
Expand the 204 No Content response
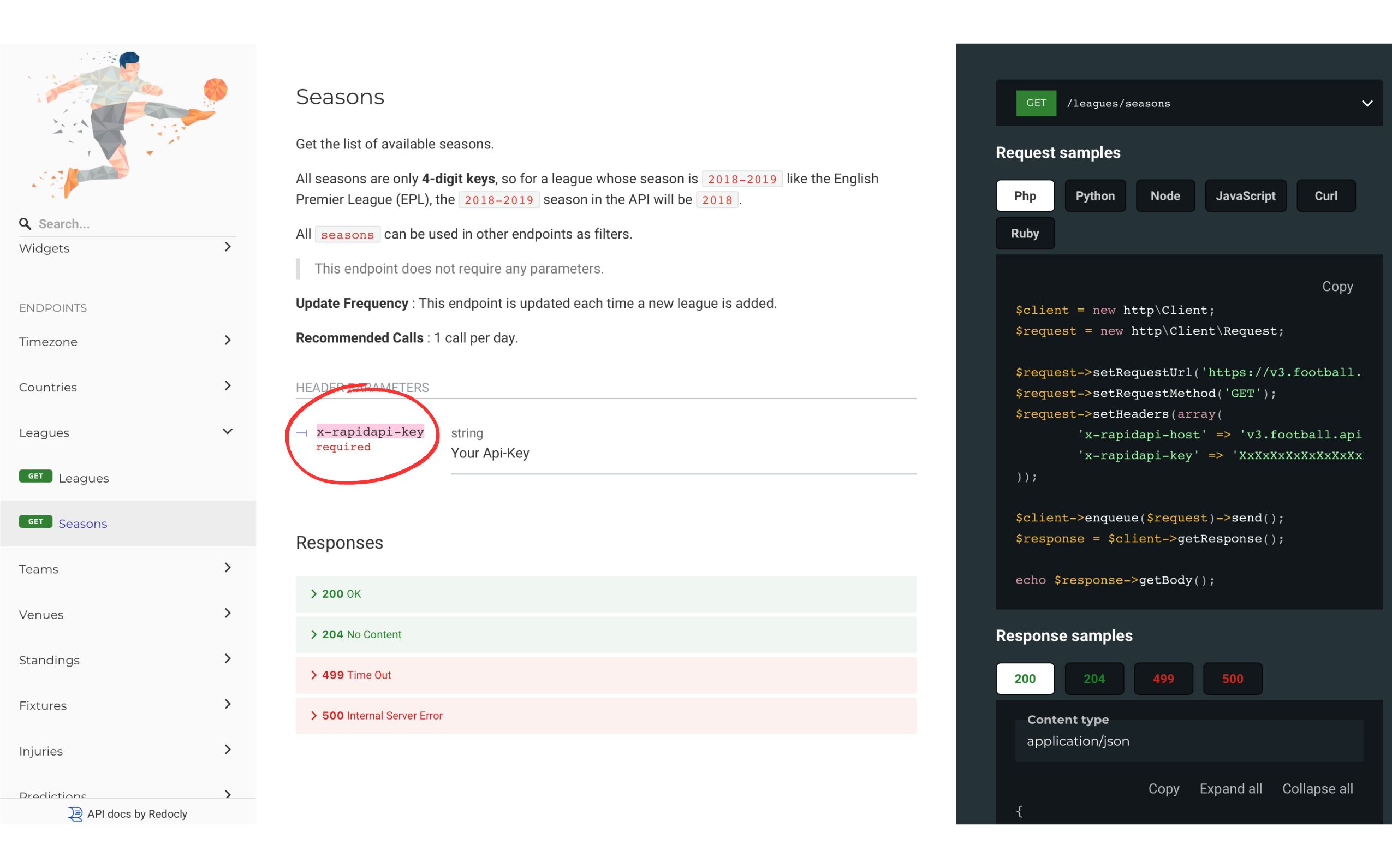605,634
